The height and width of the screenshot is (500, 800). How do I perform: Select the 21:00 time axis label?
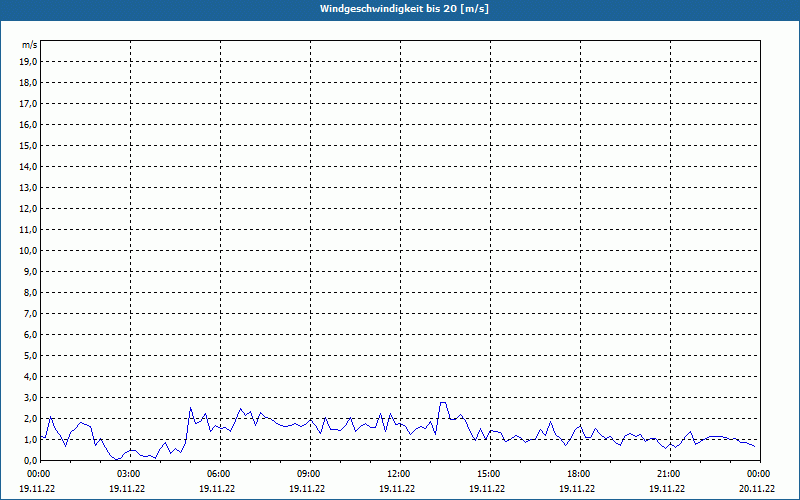tap(668, 474)
